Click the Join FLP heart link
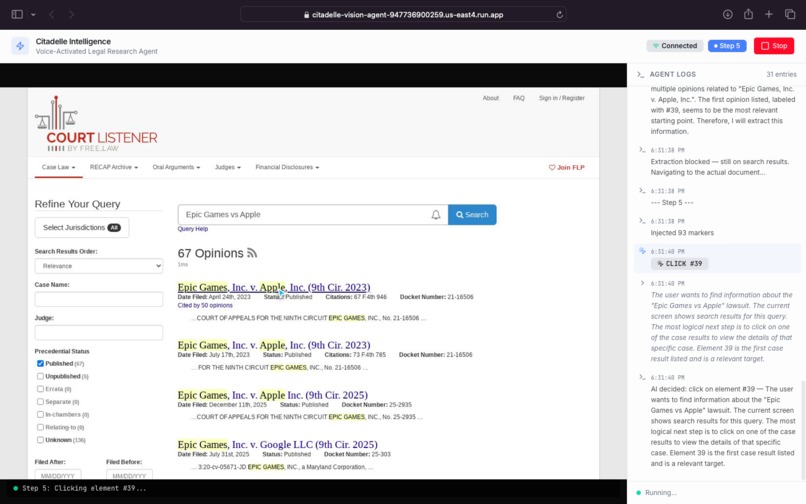Viewport: 806px width, 504px height. (x=566, y=167)
